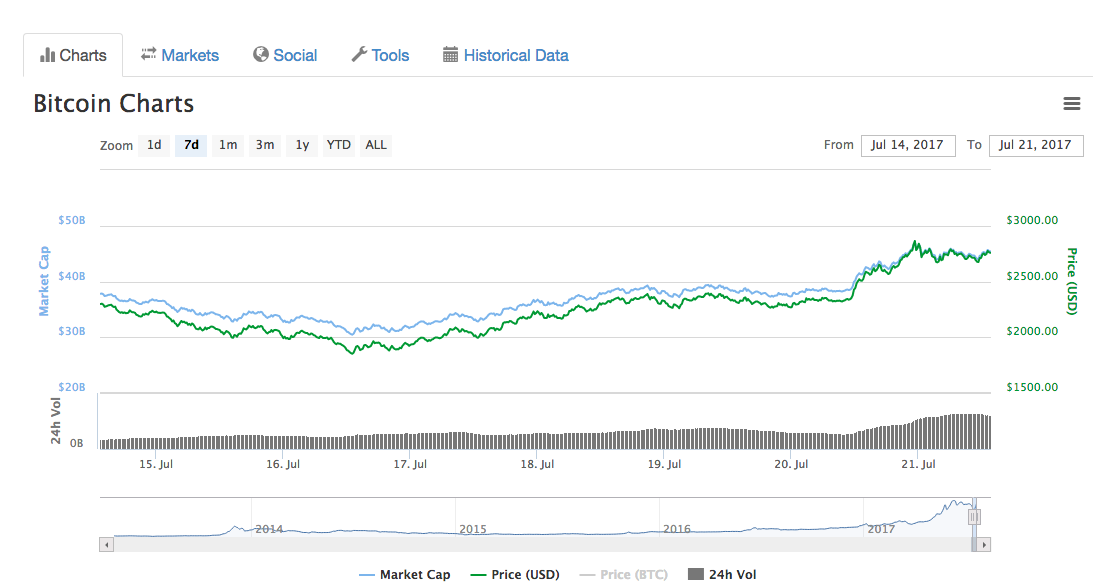1114x582 pixels.
Task: Switch to the Charts tab
Action: pyautogui.click(x=73, y=55)
